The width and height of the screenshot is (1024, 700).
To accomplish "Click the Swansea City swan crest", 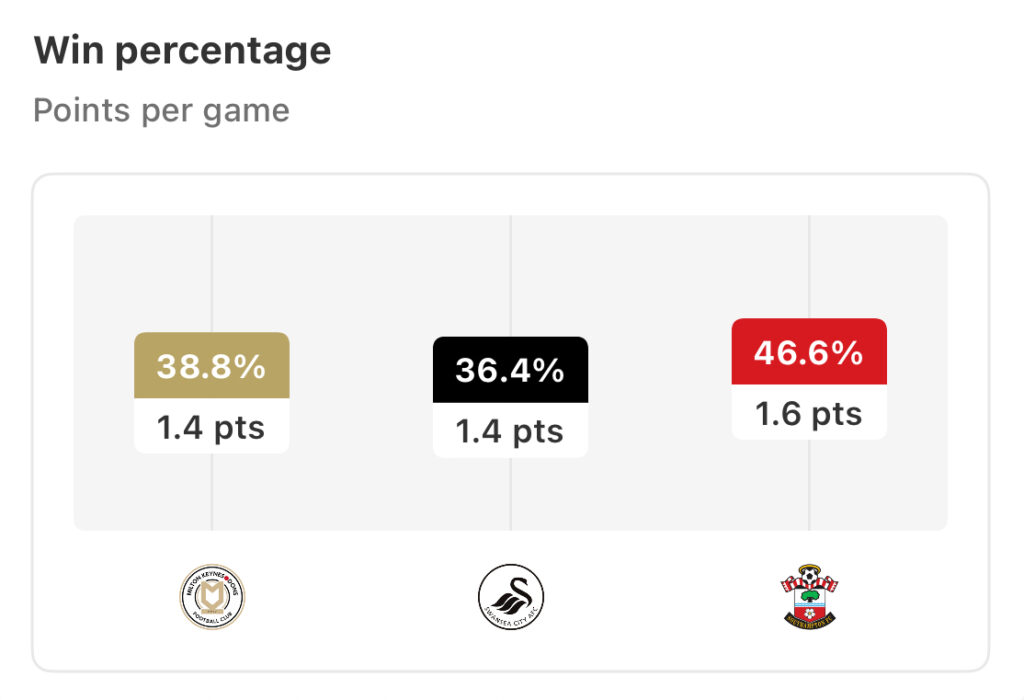I will coord(511,597).
